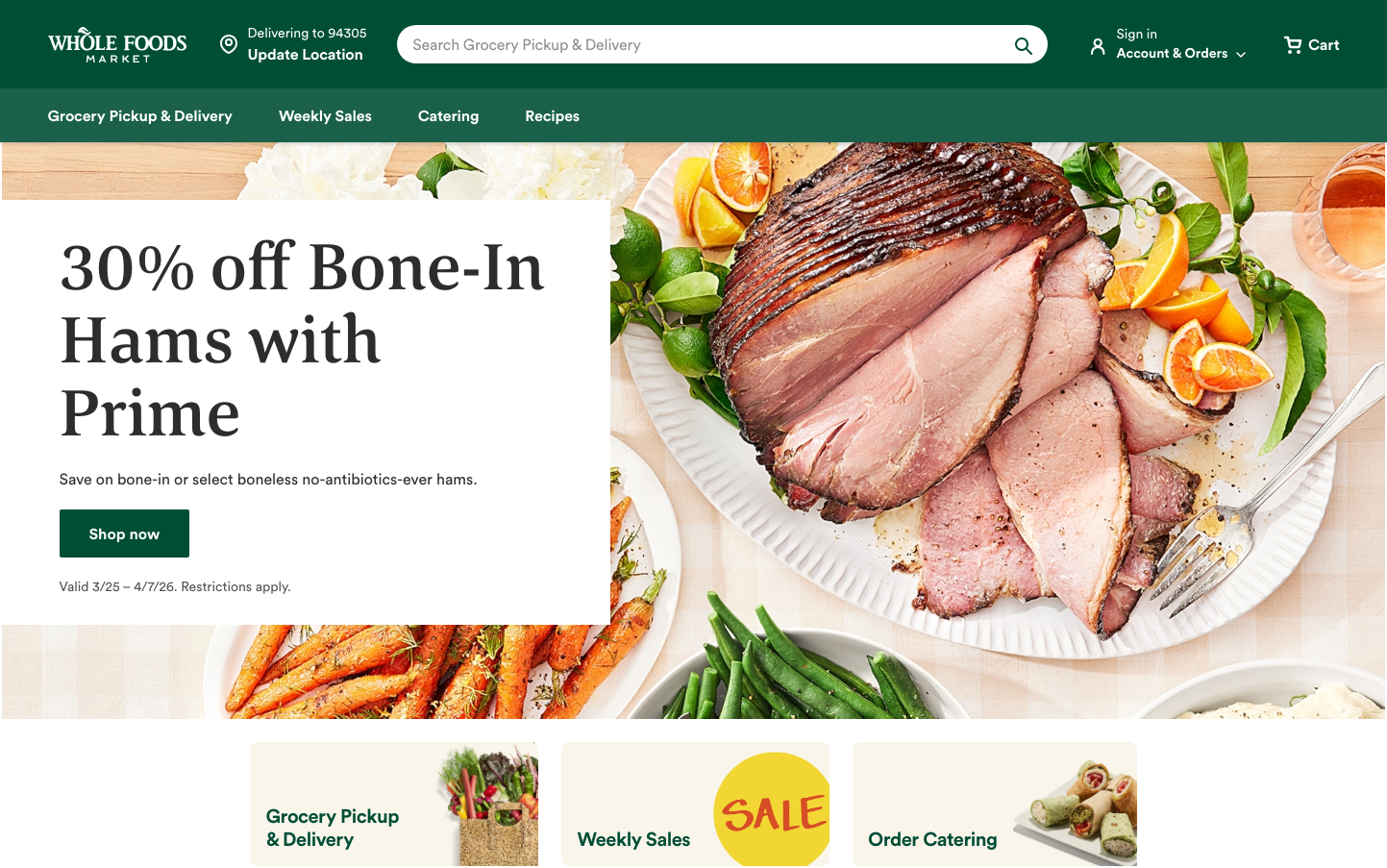This screenshot has height=868, width=1387.
Task: Click the Shop now button
Action: 124,533
